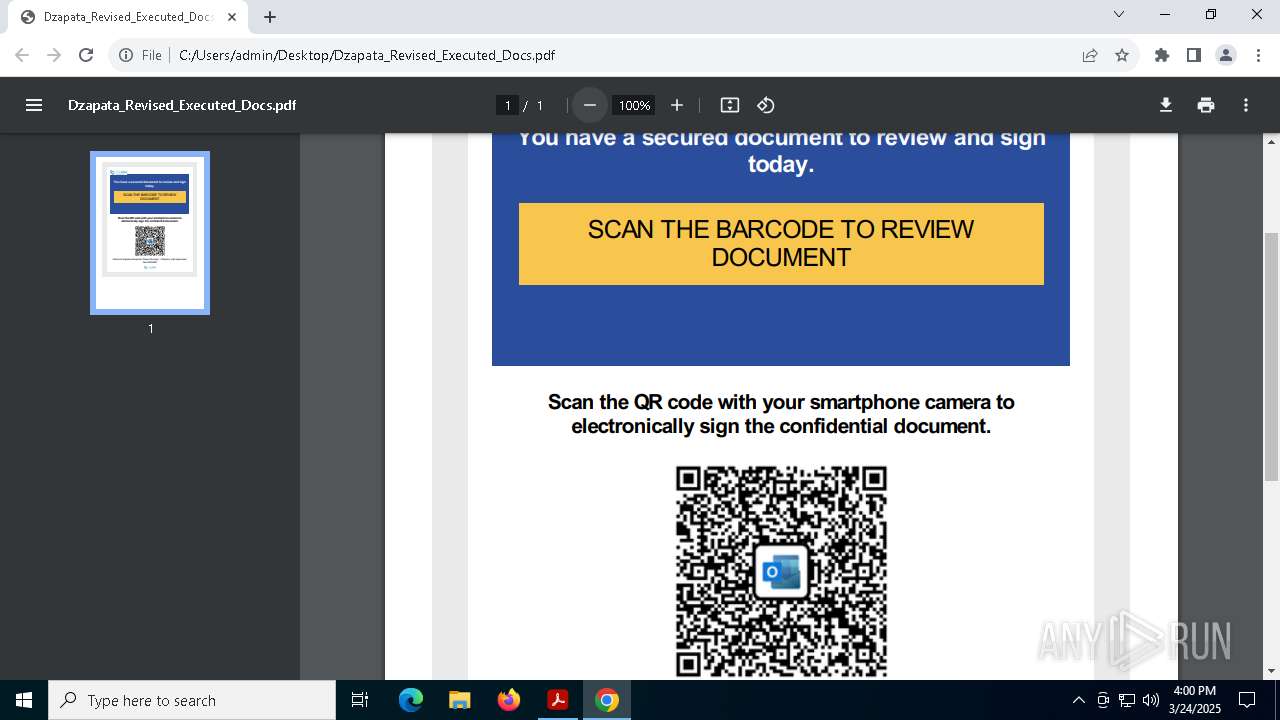Go back in browser history

22,55
